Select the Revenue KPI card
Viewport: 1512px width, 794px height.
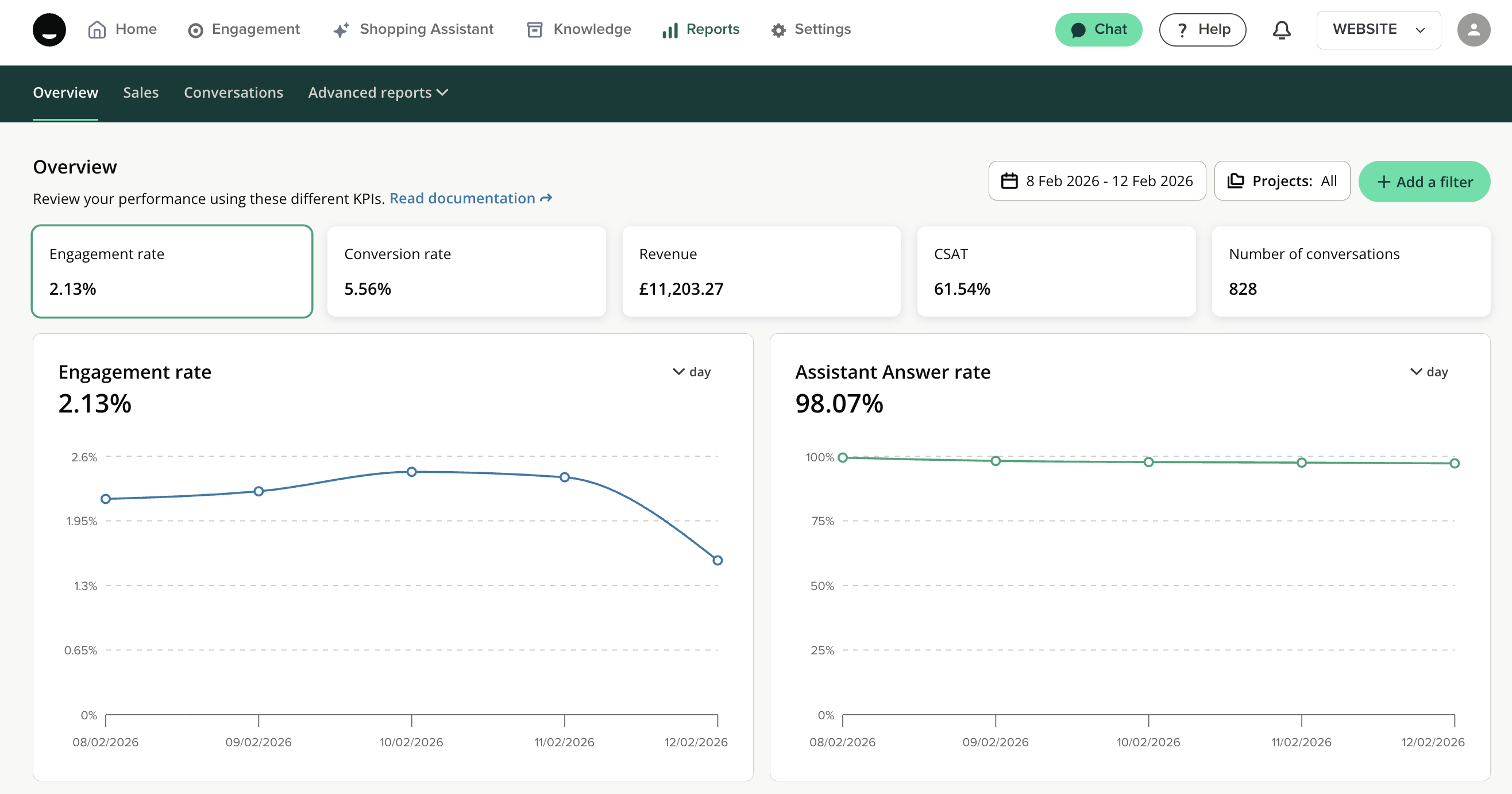coord(761,272)
